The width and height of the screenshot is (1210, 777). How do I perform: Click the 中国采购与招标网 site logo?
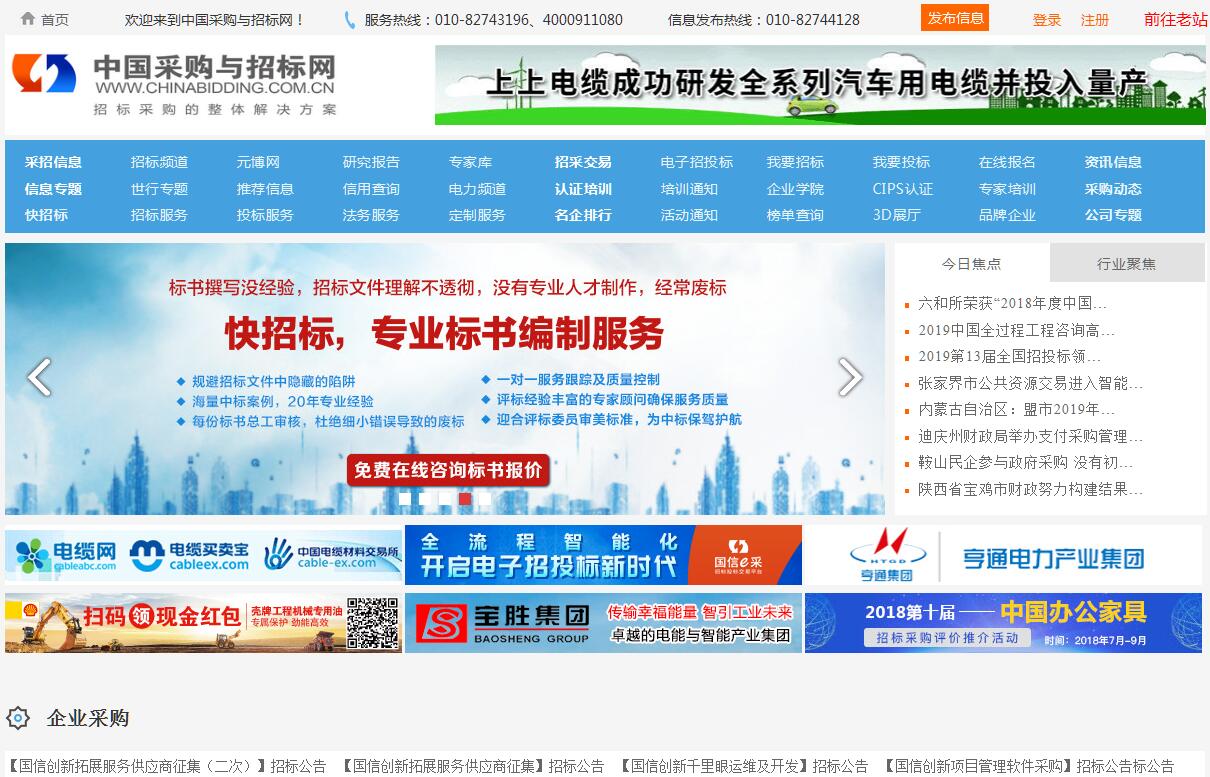click(x=175, y=85)
